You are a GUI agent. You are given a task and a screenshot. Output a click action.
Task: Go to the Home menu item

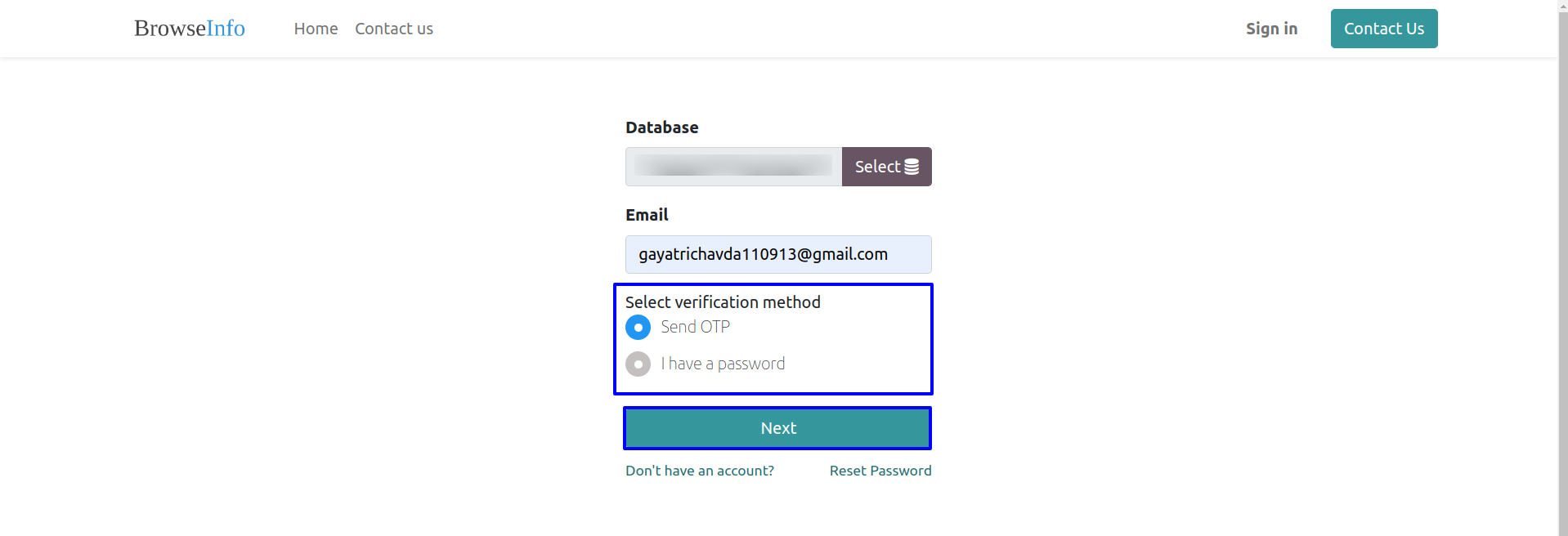[x=316, y=29]
